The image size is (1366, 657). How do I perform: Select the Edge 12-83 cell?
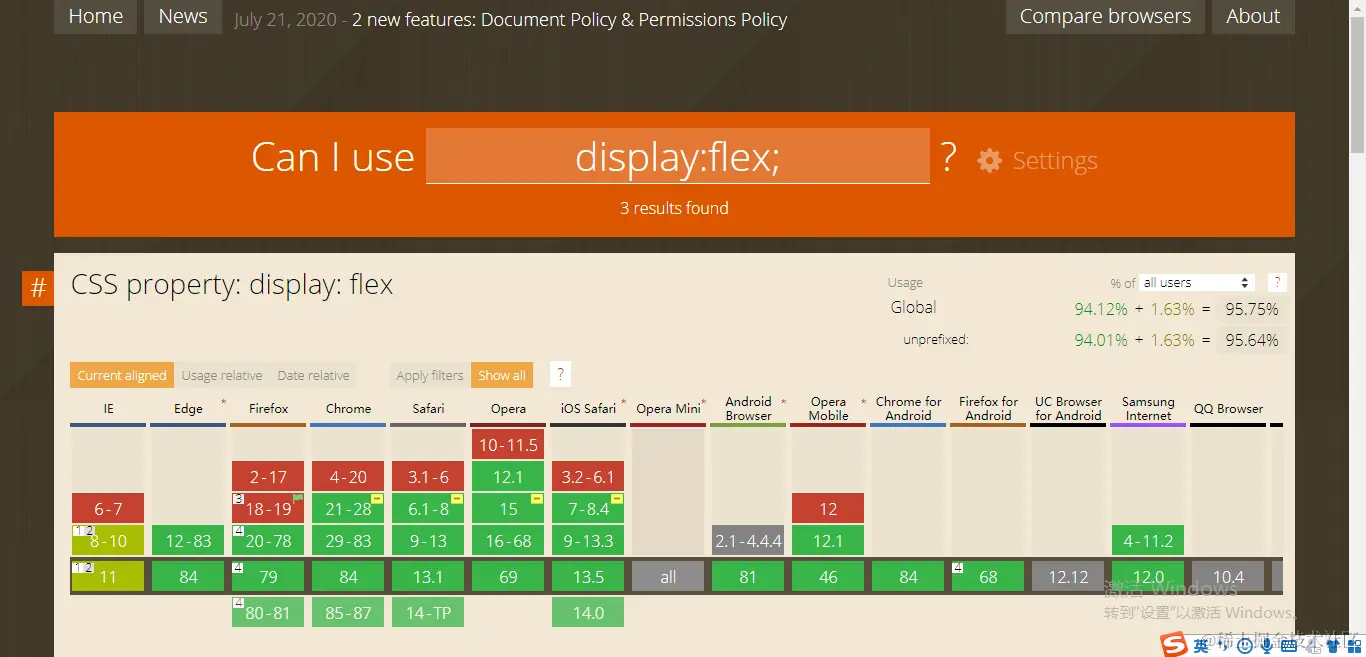(x=188, y=540)
